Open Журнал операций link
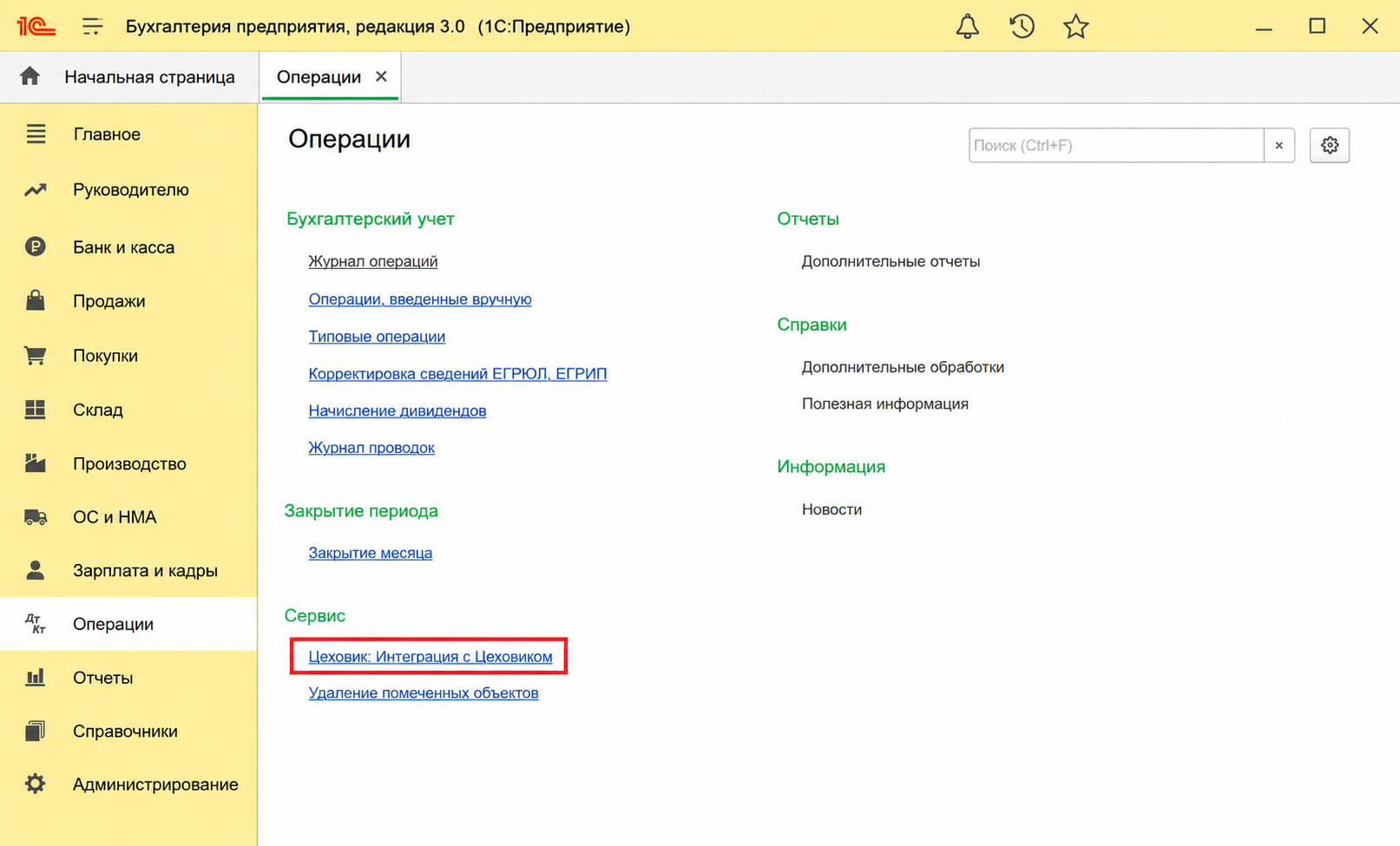Viewport: 1400px width, 846px height. pos(373,261)
